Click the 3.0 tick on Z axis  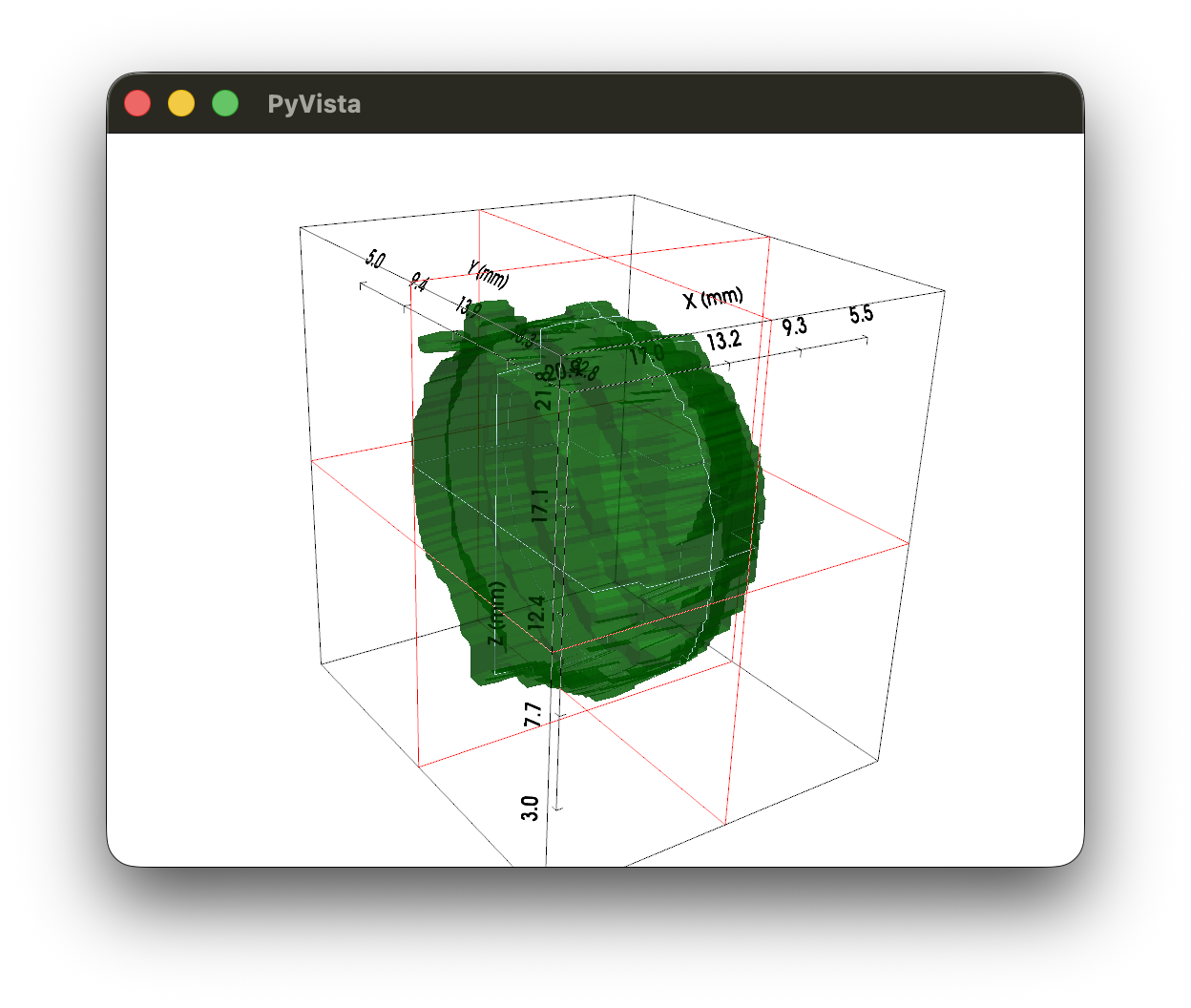tap(530, 808)
